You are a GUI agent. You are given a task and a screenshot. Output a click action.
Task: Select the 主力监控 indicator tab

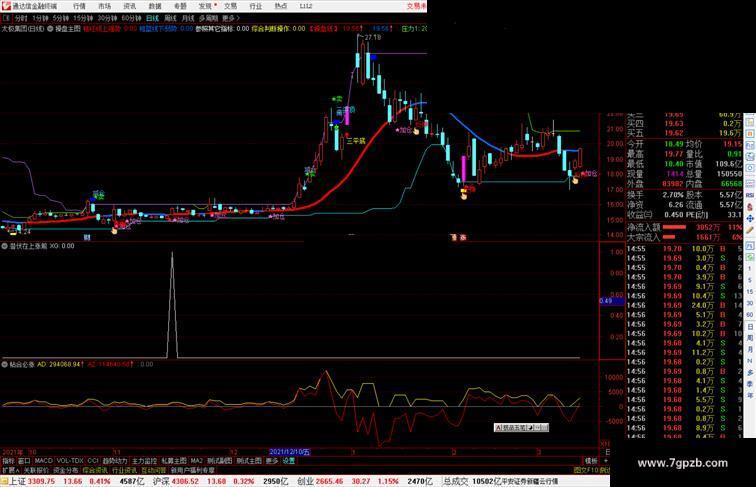[145, 461]
